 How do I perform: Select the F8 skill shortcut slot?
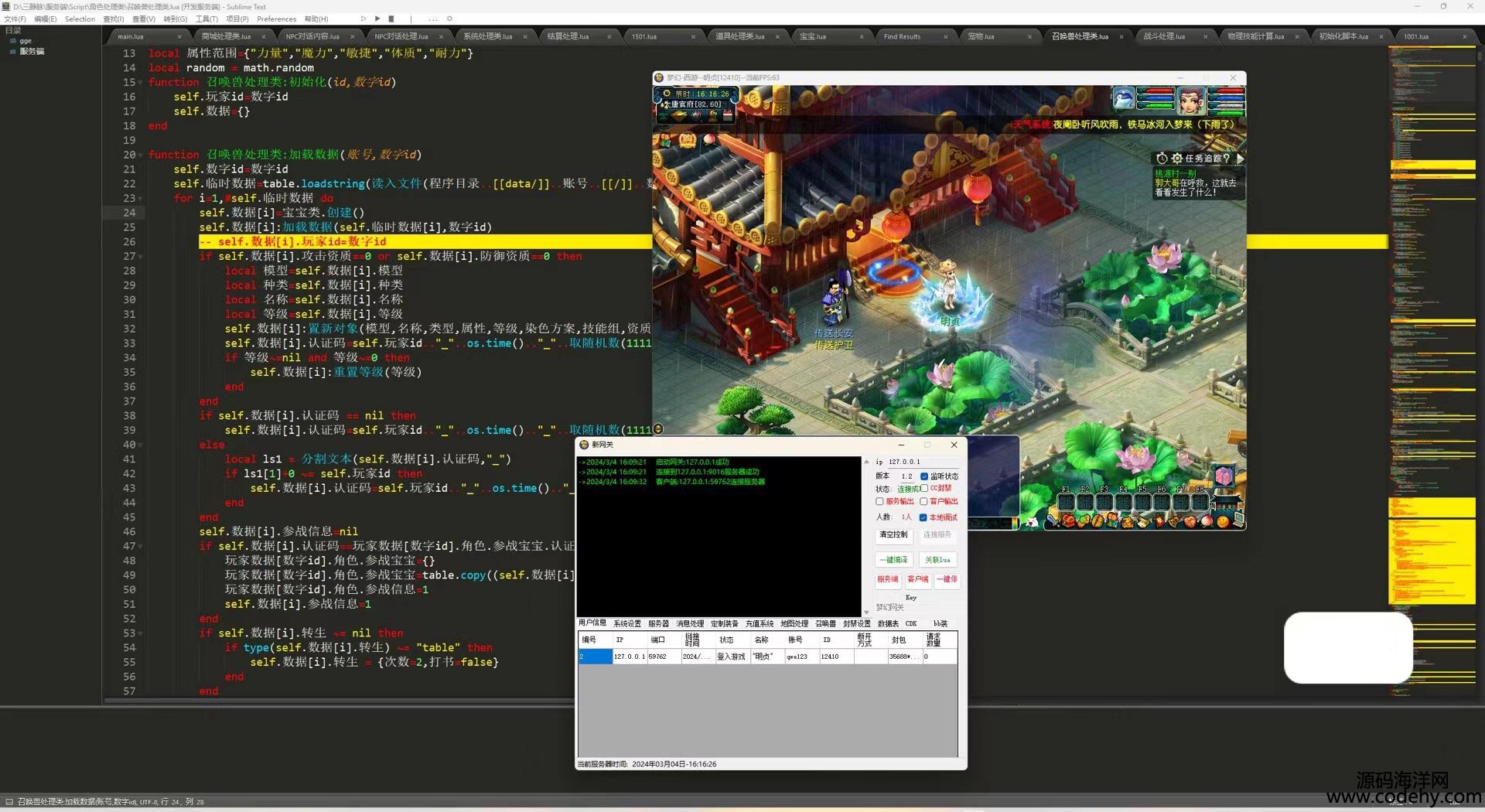click(x=1200, y=503)
